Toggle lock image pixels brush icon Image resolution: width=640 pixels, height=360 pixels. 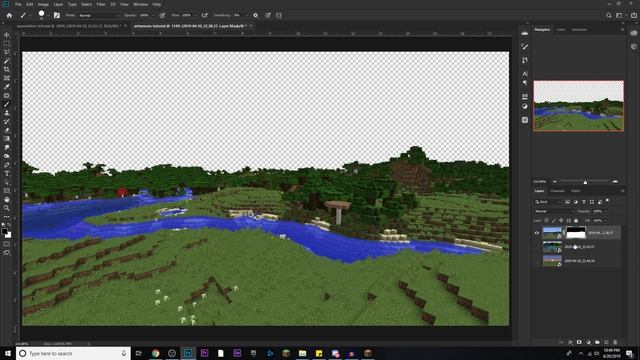(x=554, y=220)
